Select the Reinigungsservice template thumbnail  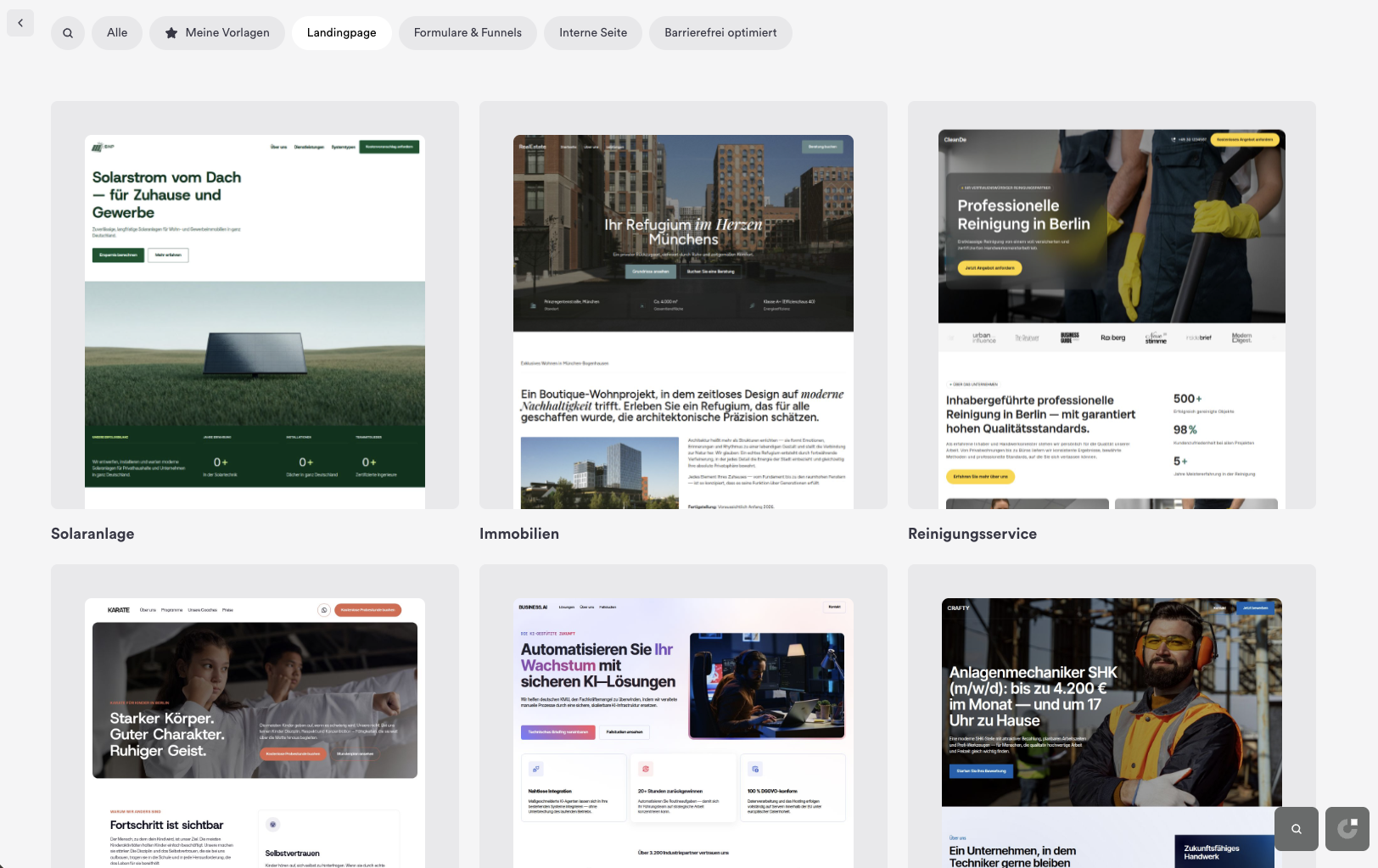[1112, 305]
